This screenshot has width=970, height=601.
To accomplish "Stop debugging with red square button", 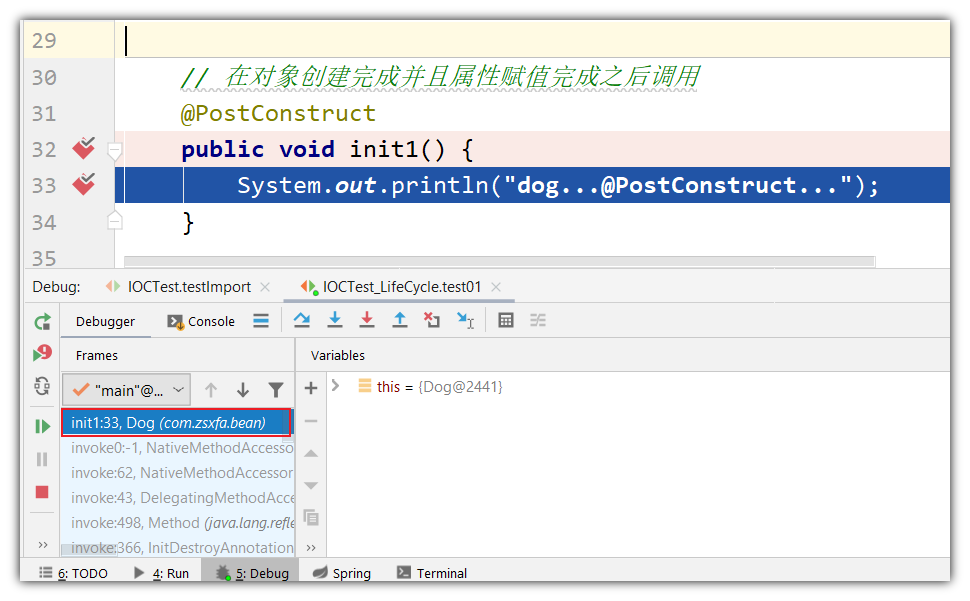I will (42, 492).
